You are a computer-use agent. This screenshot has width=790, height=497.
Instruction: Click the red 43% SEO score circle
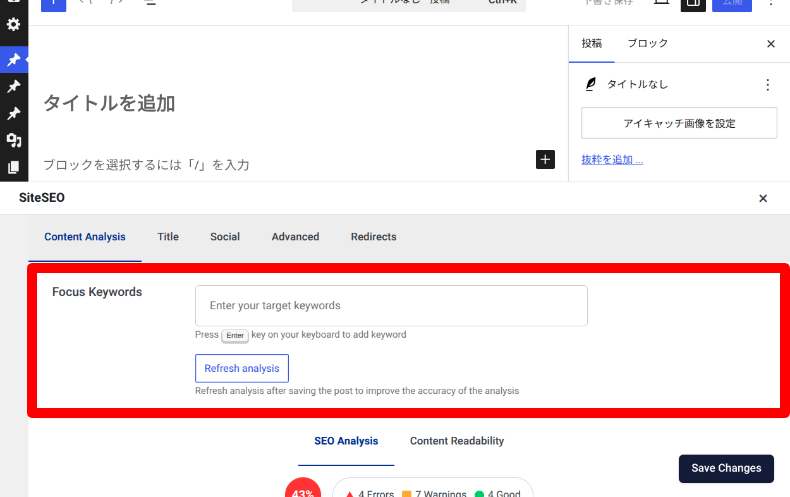[303, 489]
